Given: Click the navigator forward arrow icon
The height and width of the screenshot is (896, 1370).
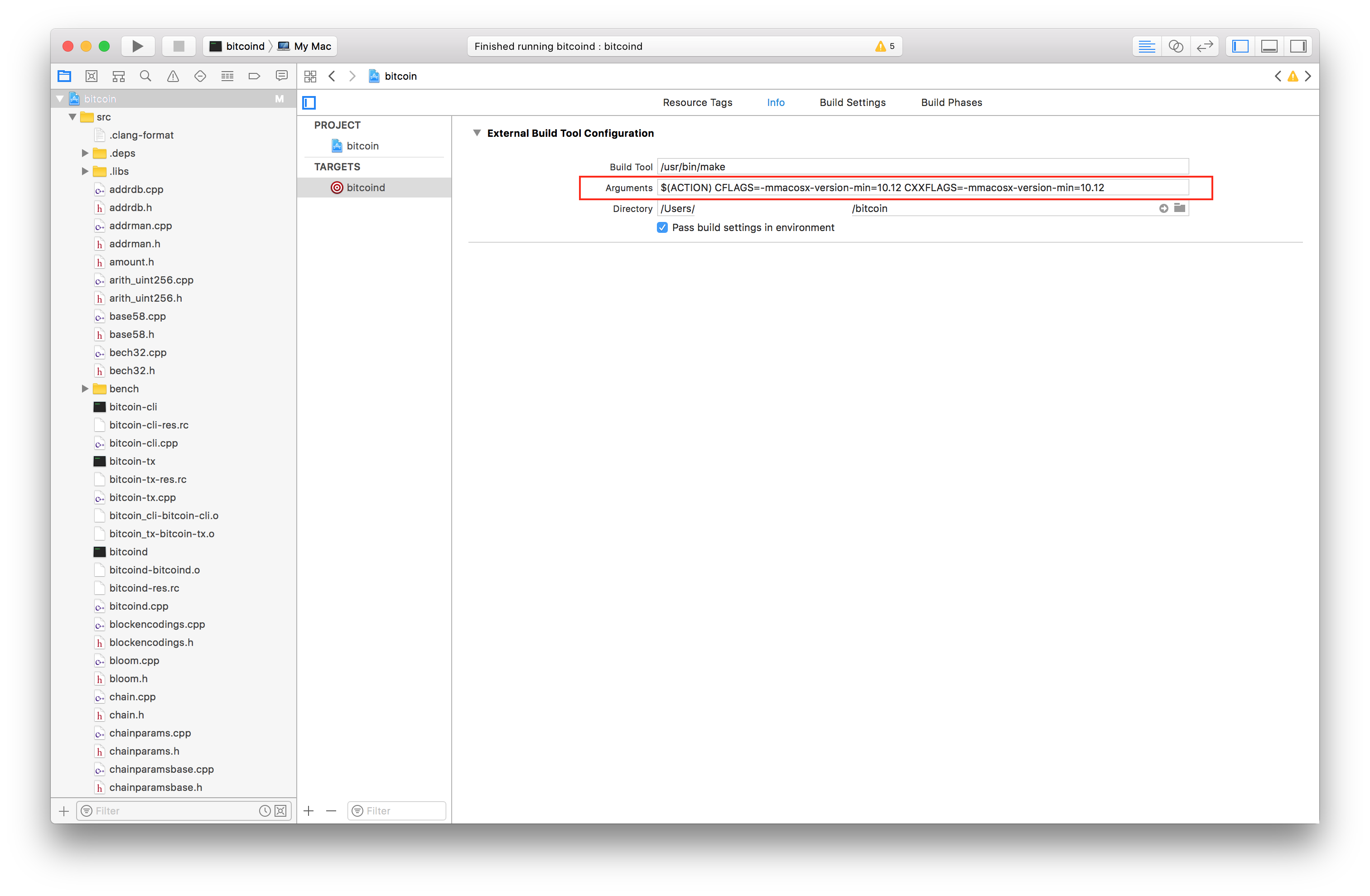Looking at the screenshot, I should pos(353,75).
